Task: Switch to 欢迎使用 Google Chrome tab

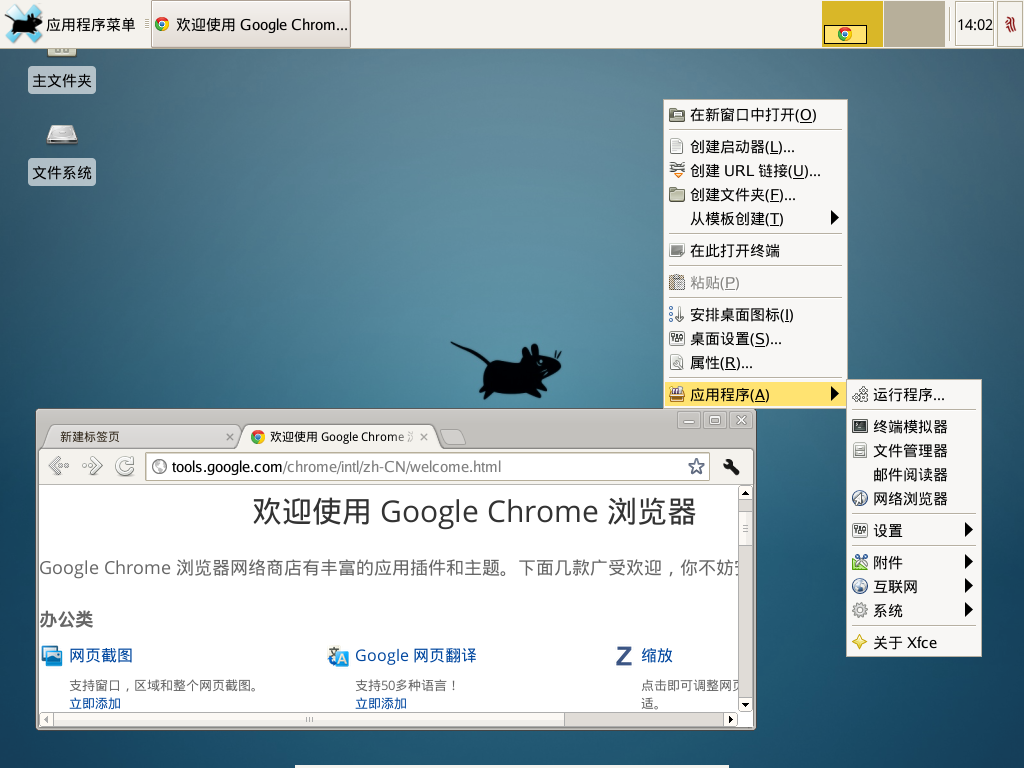Action: (x=338, y=437)
